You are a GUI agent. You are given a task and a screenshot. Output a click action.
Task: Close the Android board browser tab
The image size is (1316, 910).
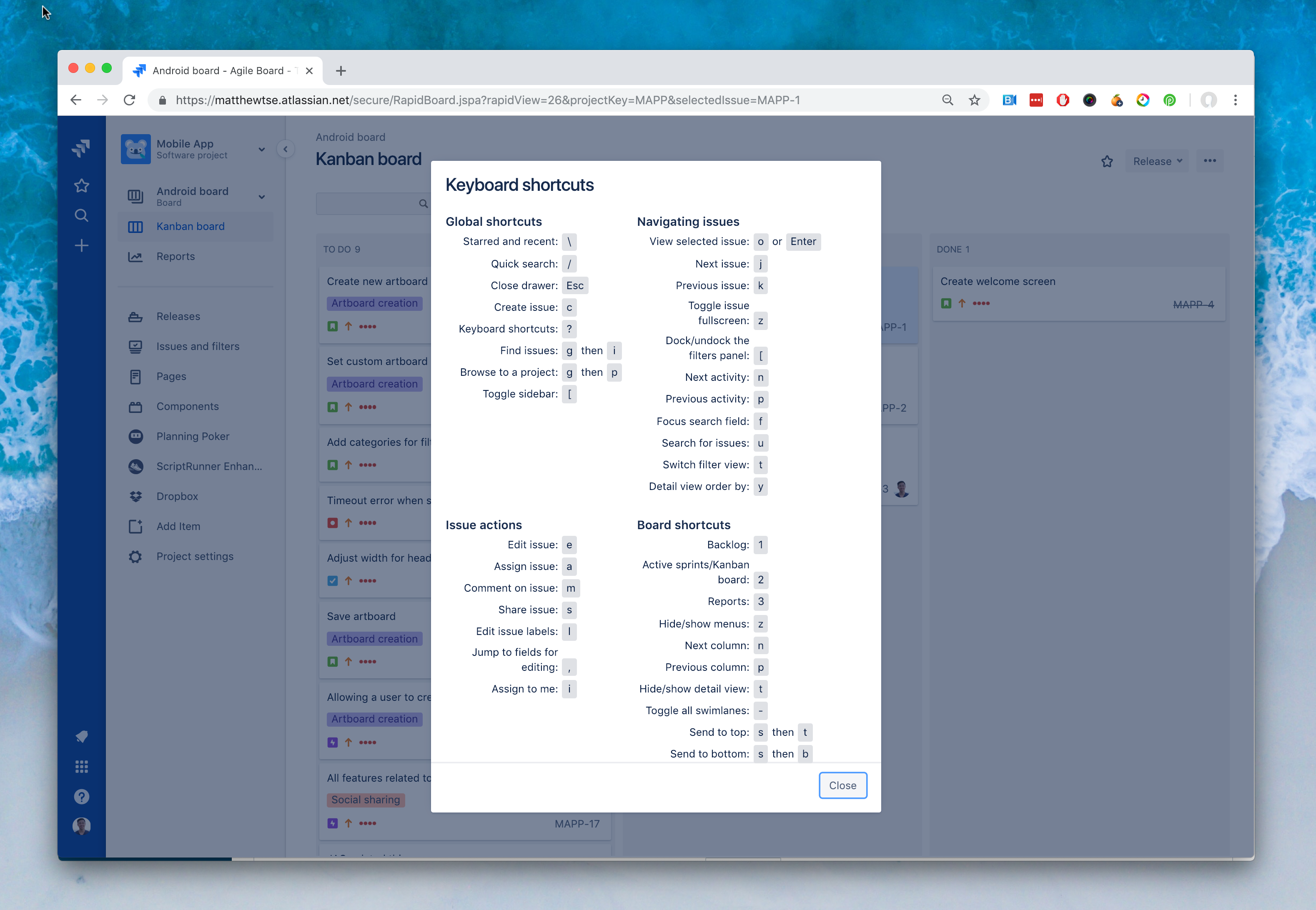309,71
